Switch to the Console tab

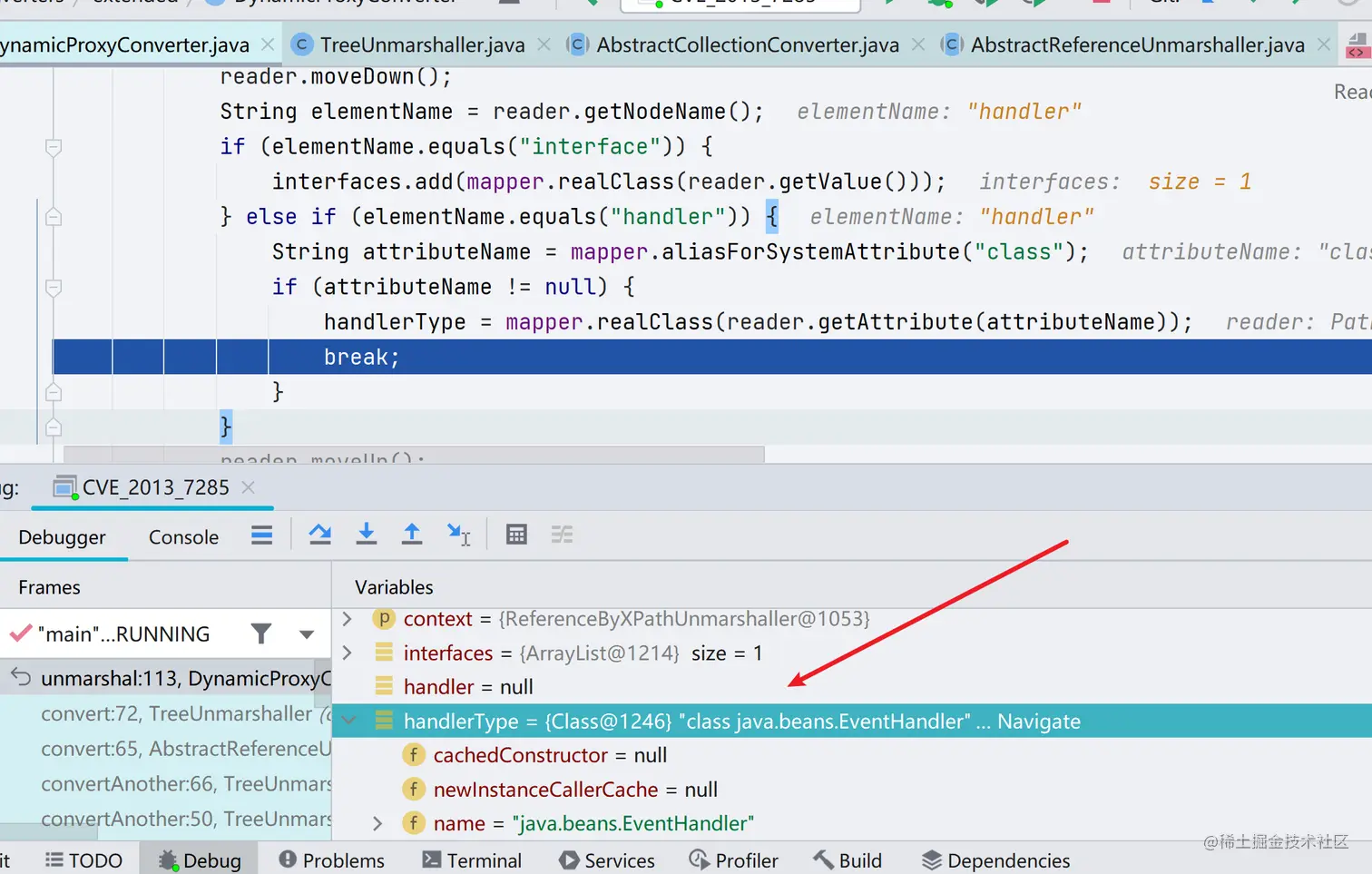pos(183,537)
